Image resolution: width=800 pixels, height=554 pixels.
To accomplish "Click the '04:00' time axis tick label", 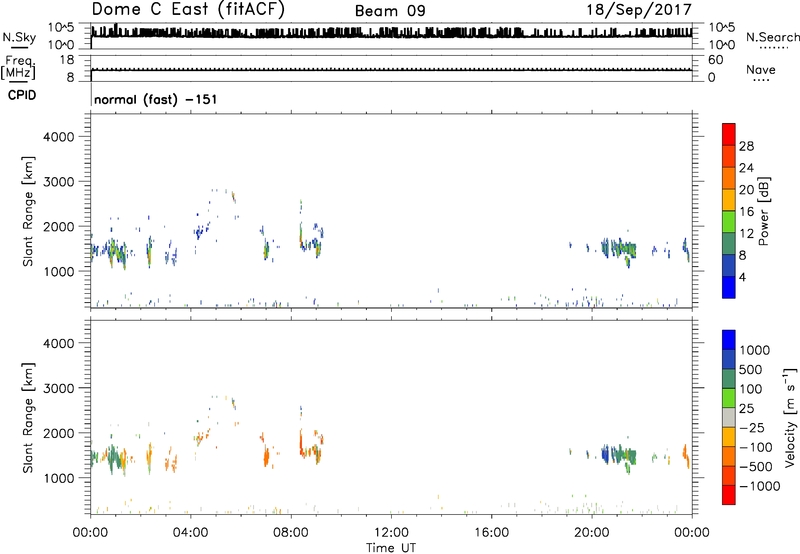I will click(191, 533).
